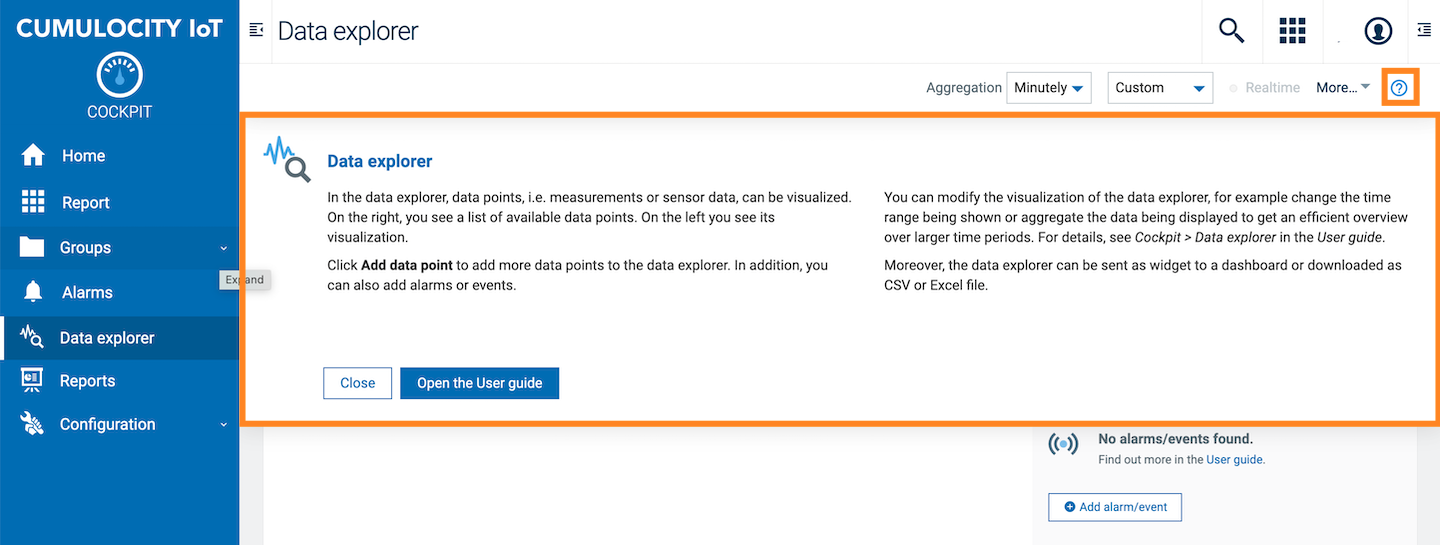Select the Report item with the grid icon
The height and width of the screenshot is (545, 1440).
coord(85,202)
